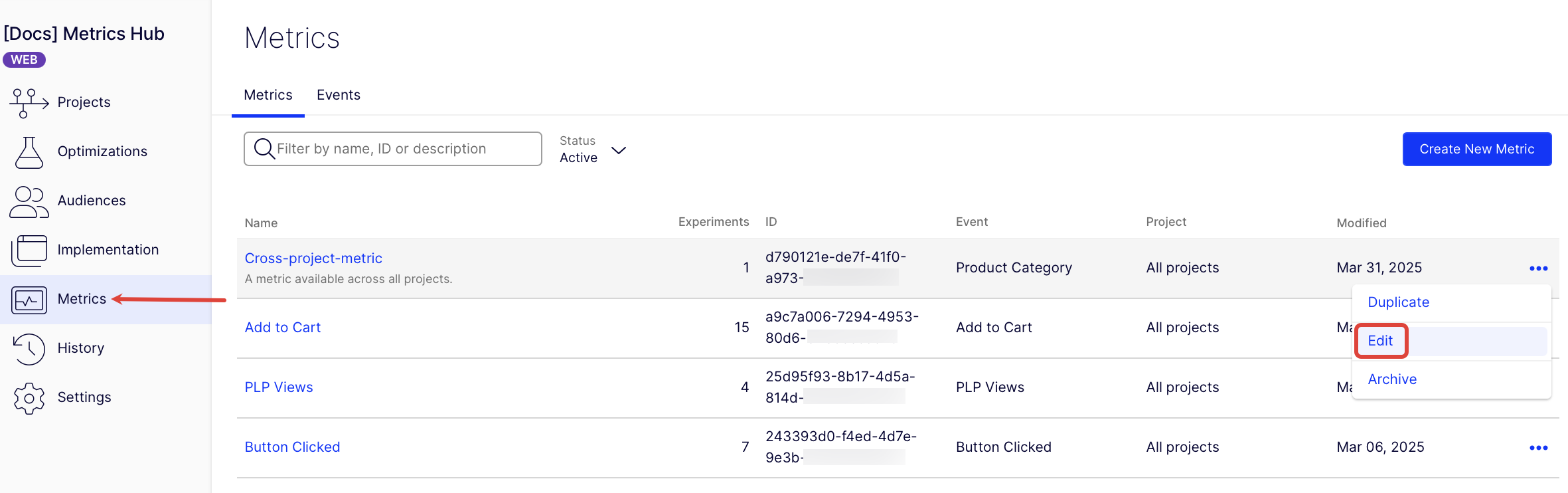Open the PLP Views metric link

[279, 387]
